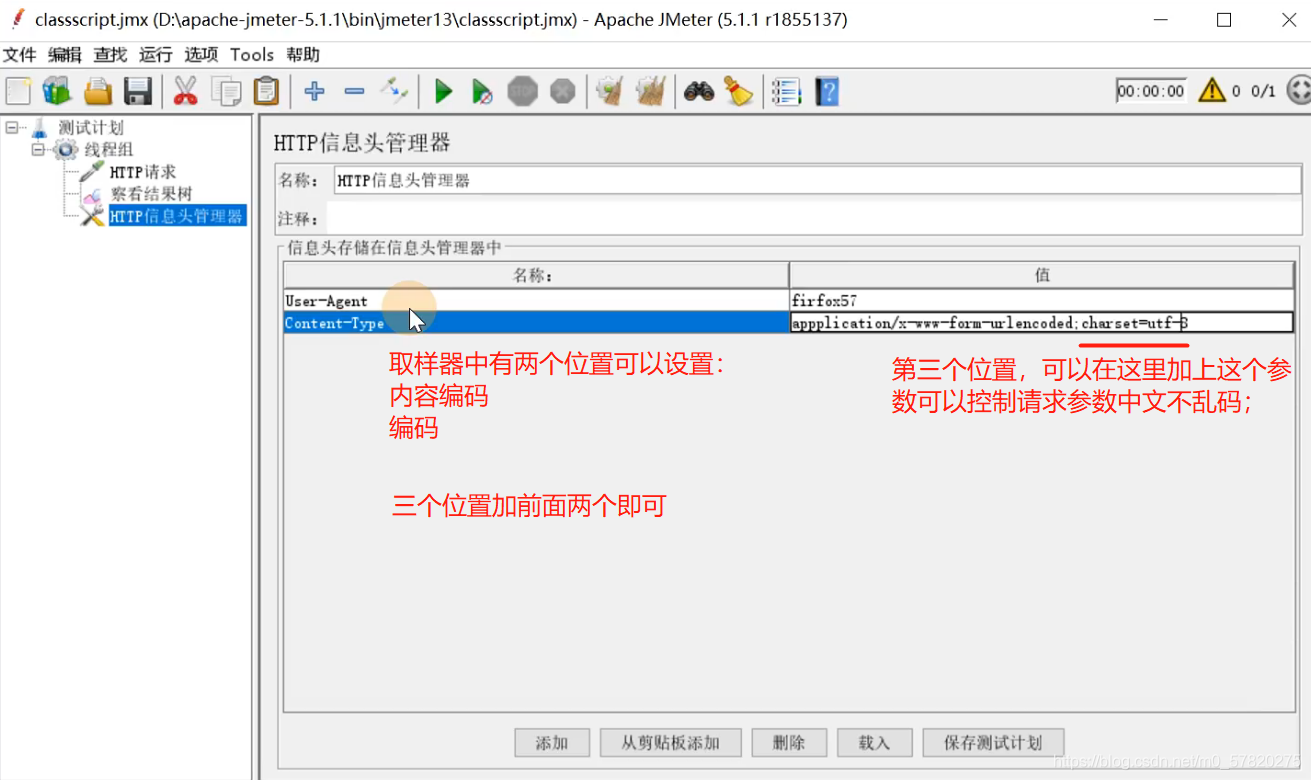The image size is (1311, 780).
Task: Open Search with binoculars icon
Action: point(698,91)
